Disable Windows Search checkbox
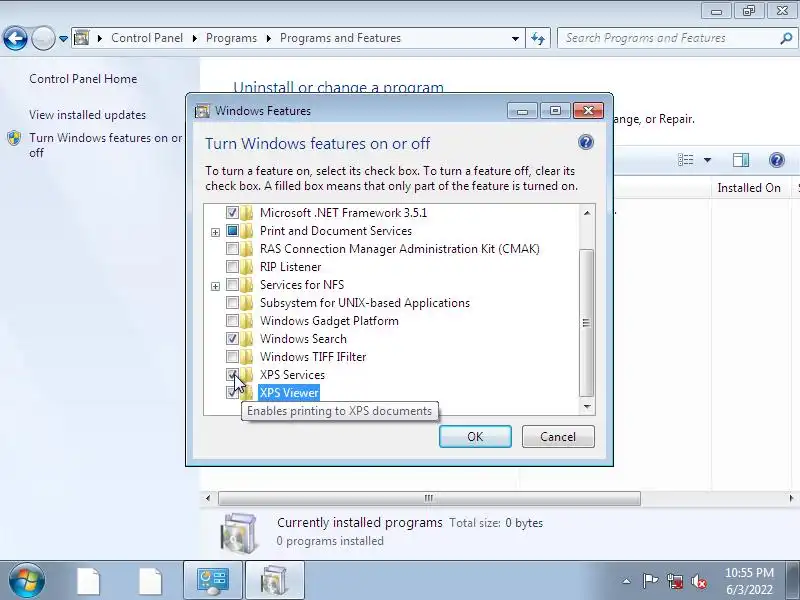The height and width of the screenshot is (600, 800). click(x=232, y=338)
